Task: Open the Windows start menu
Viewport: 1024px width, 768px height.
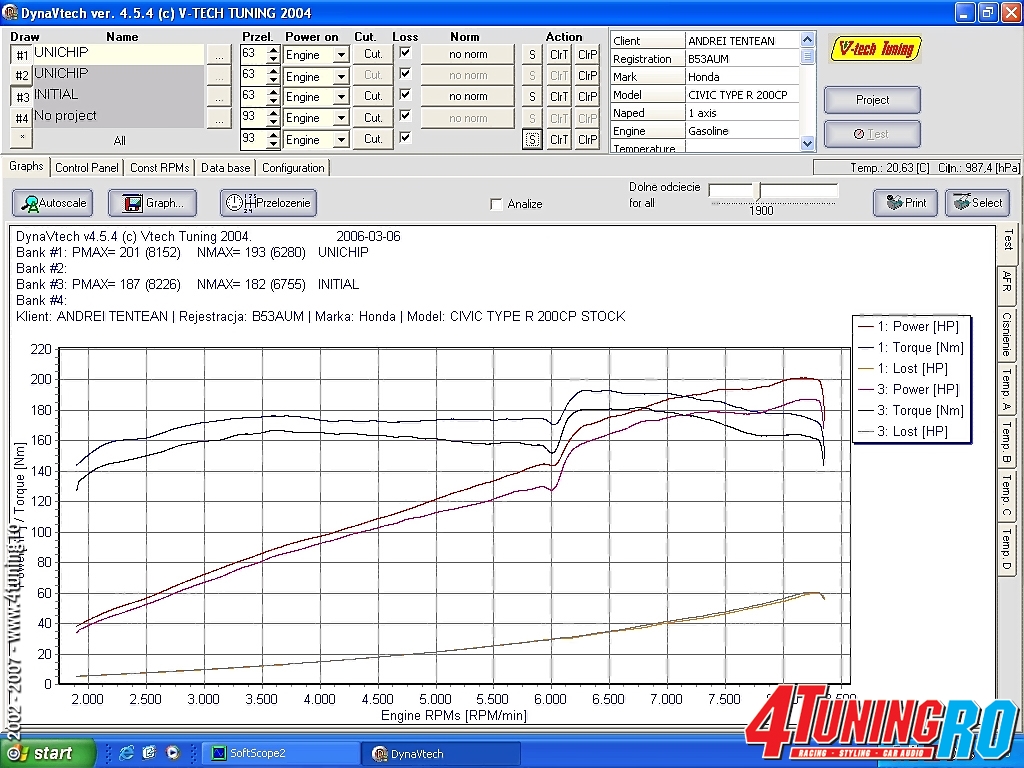Action: 46,753
